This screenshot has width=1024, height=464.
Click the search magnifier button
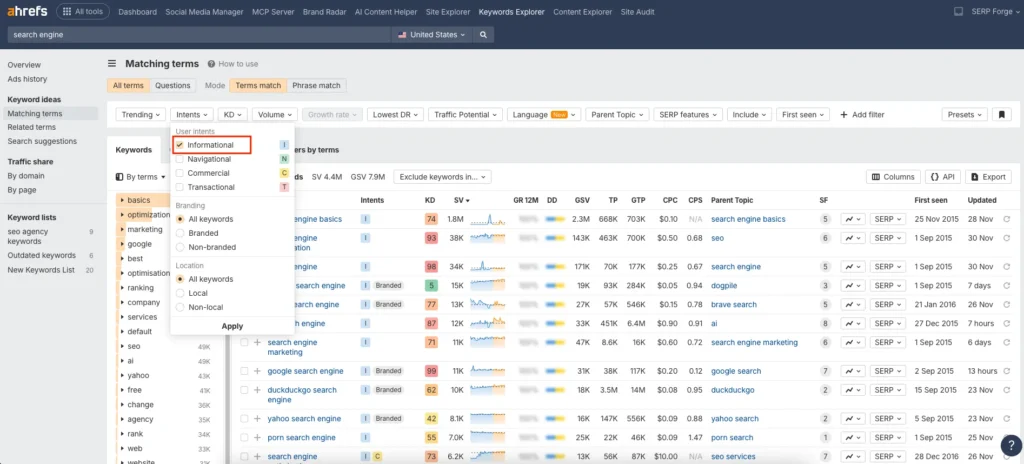(483, 35)
